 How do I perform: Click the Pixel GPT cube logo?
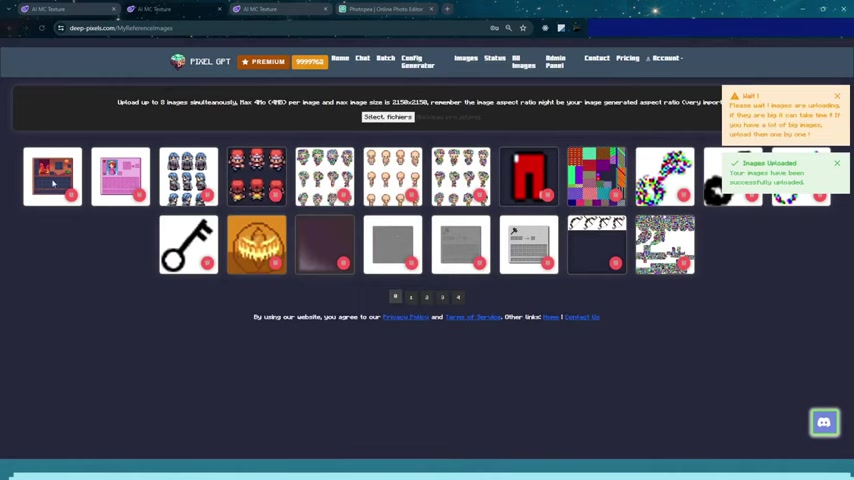pos(178,62)
